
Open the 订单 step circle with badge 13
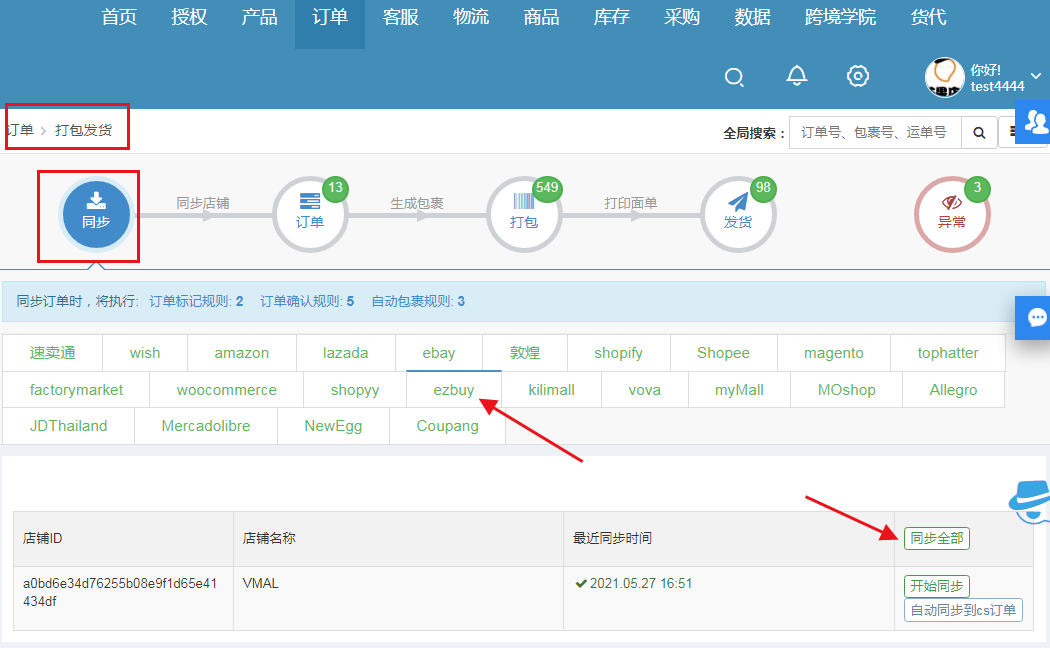click(310, 213)
